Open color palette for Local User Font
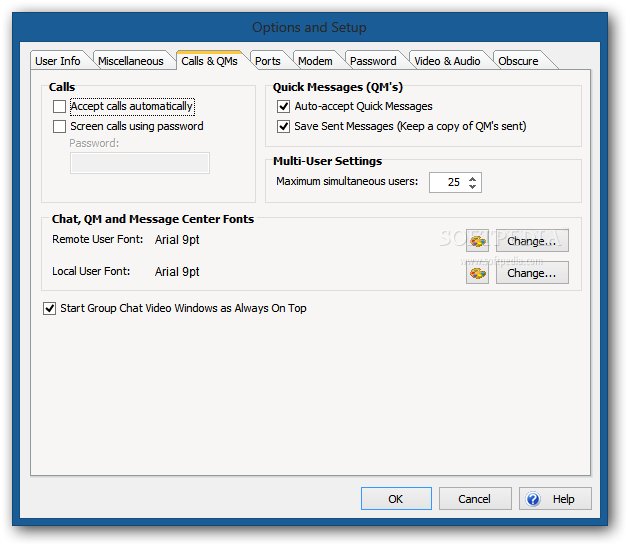628x546 pixels. pyautogui.click(x=477, y=273)
